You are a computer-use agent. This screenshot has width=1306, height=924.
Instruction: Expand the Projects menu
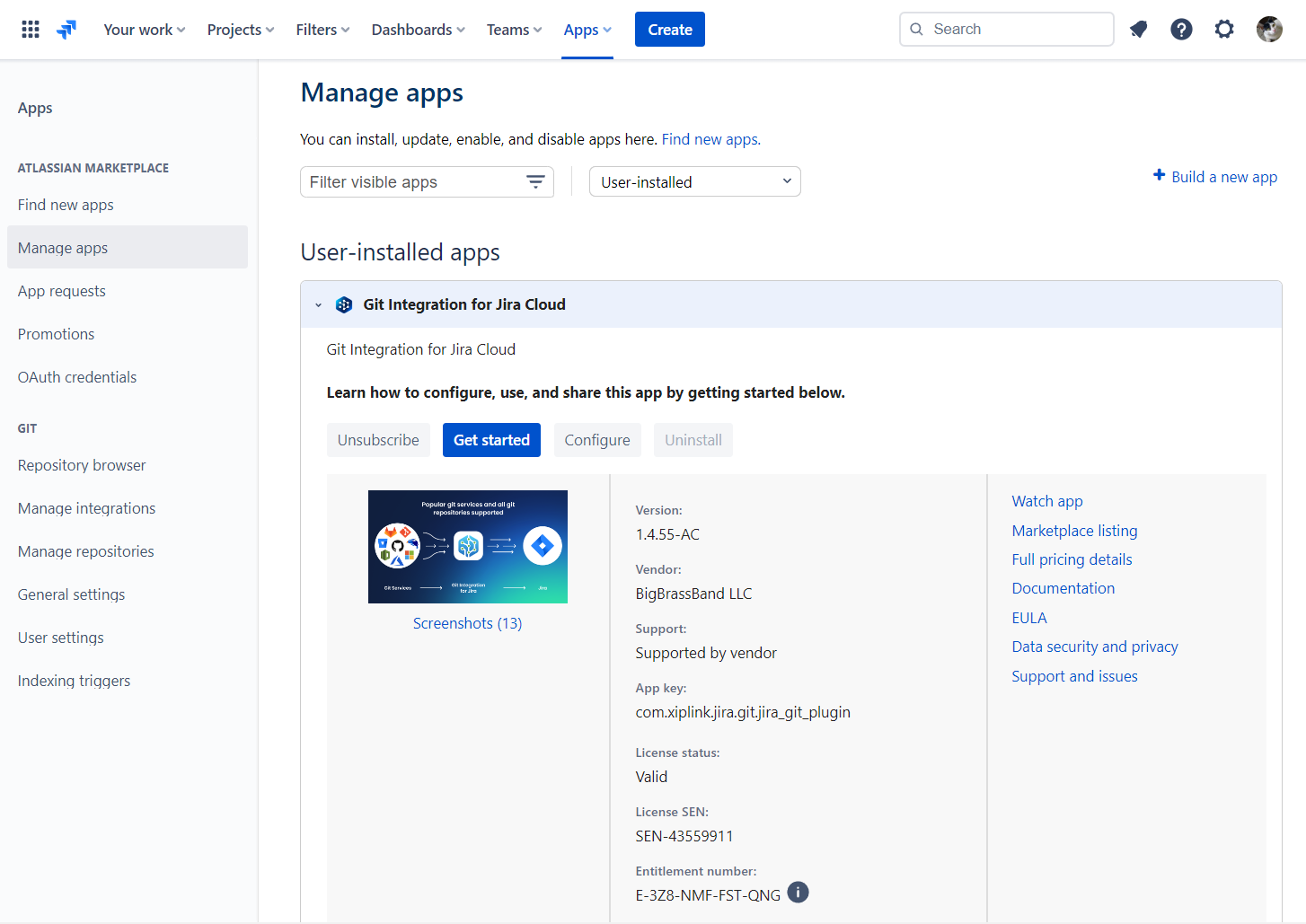tap(241, 30)
